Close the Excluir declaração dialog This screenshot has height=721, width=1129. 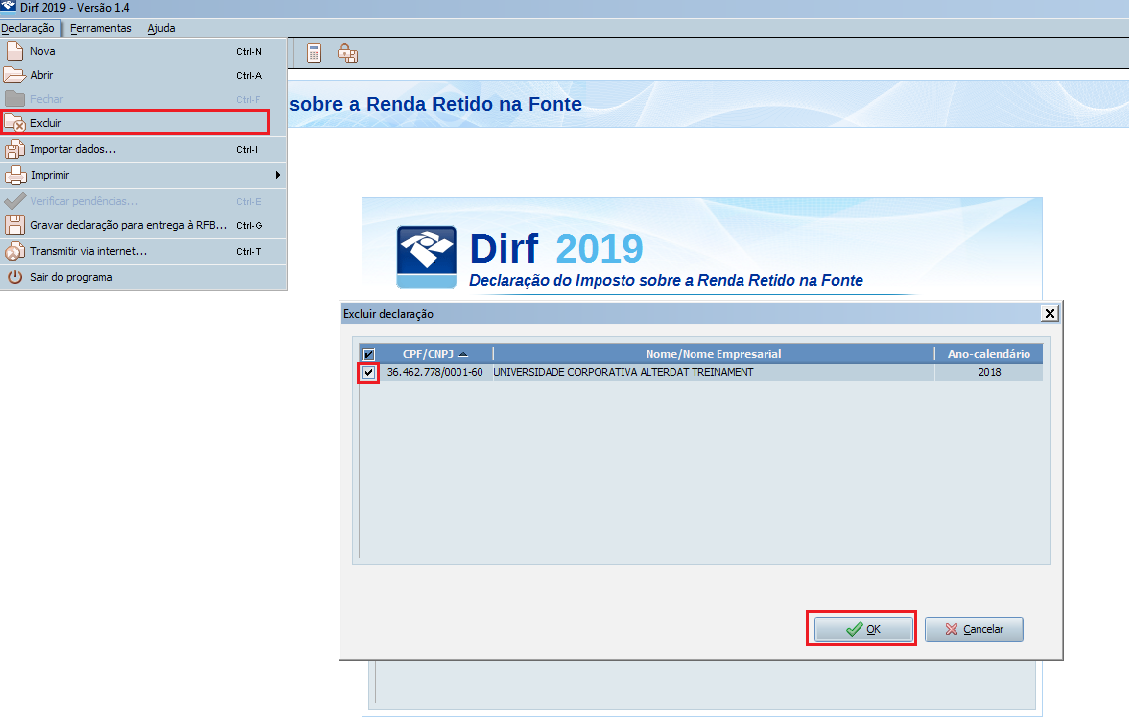coord(1050,313)
